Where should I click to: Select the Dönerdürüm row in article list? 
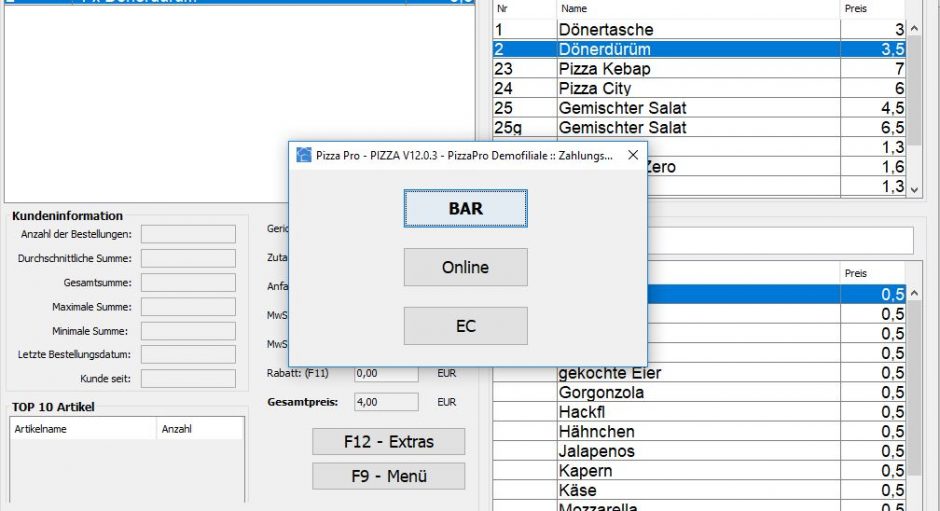[699, 49]
